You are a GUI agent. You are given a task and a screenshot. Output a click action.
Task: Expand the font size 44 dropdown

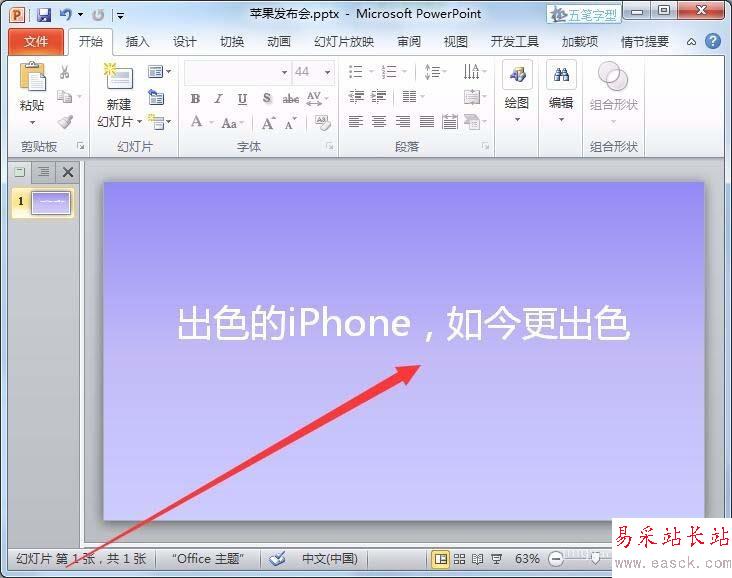pyautogui.click(x=328, y=72)
